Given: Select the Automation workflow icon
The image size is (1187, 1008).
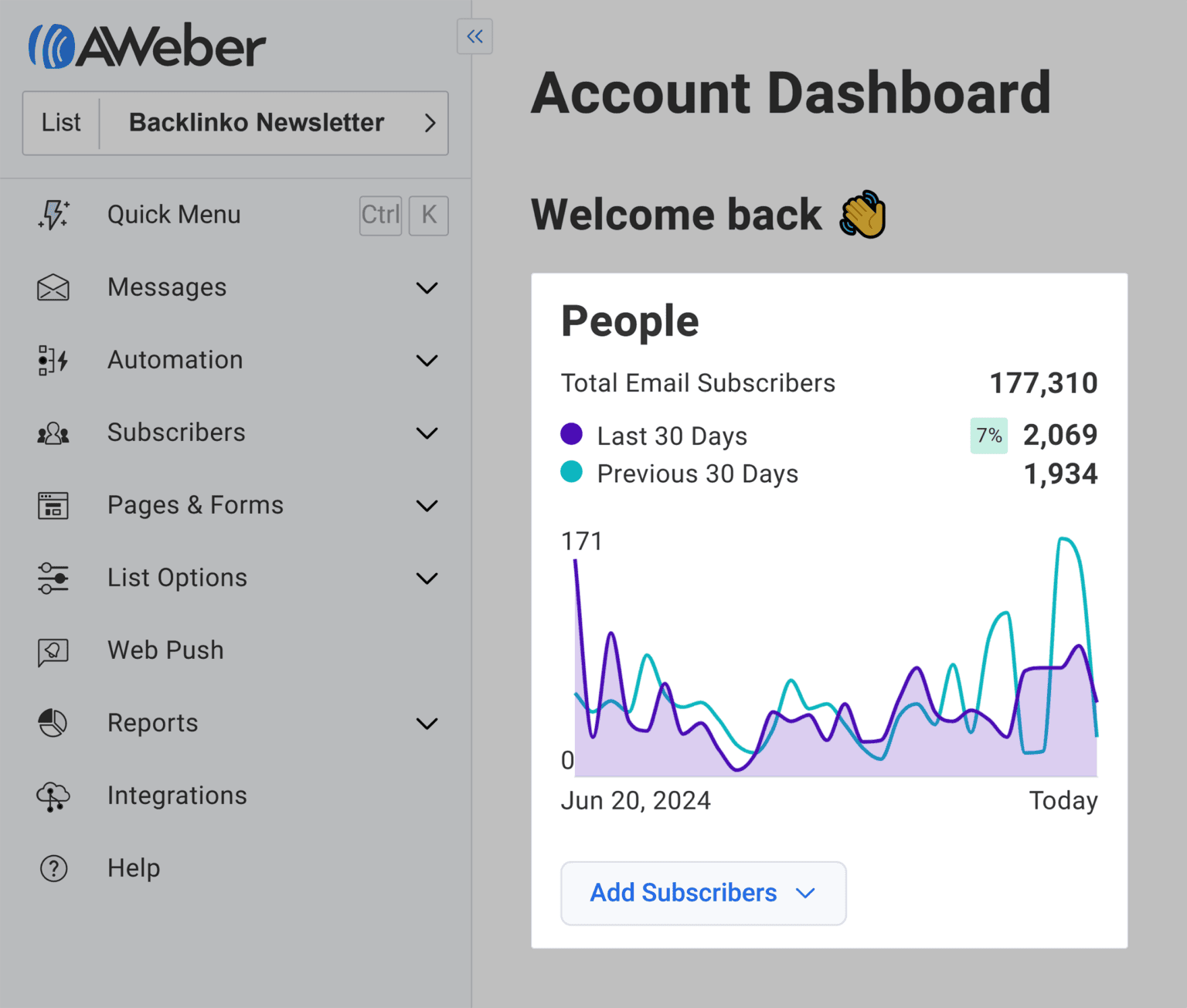Looking at the screenshot, I should (x=53, y=360).
